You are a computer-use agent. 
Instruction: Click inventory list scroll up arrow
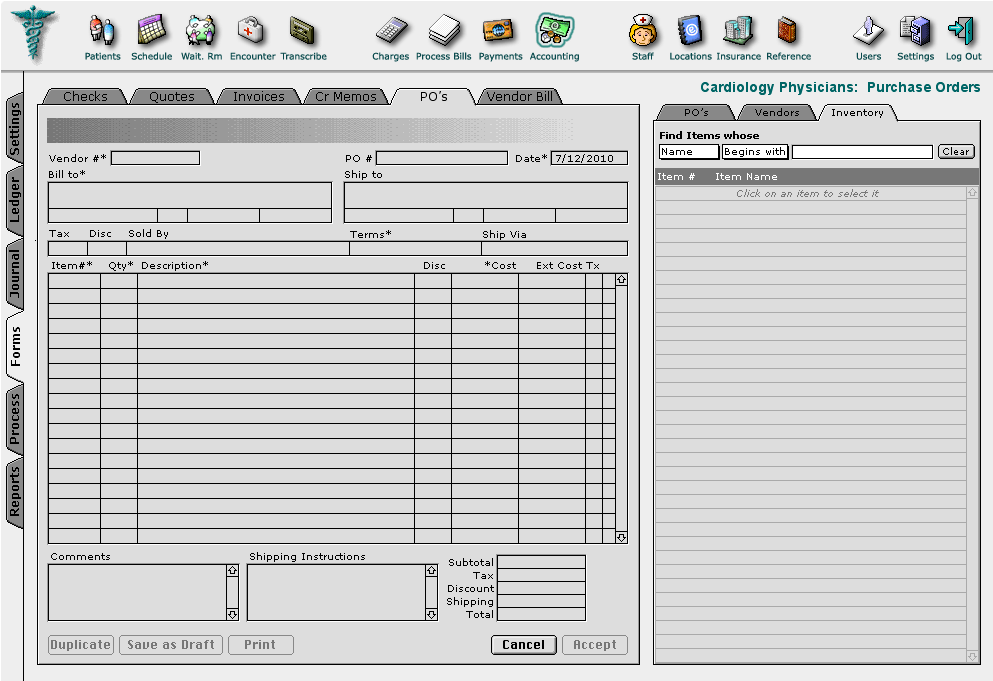pos(972,192)
